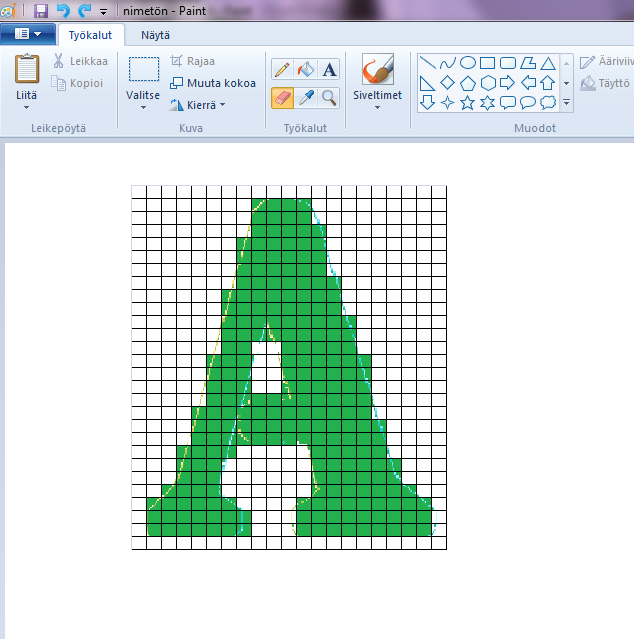Viewport: 634px width, 639px height.
Task: Open the Valitse selection dropdown arrow
Action: pyautogui.click(x=143, y=108)
